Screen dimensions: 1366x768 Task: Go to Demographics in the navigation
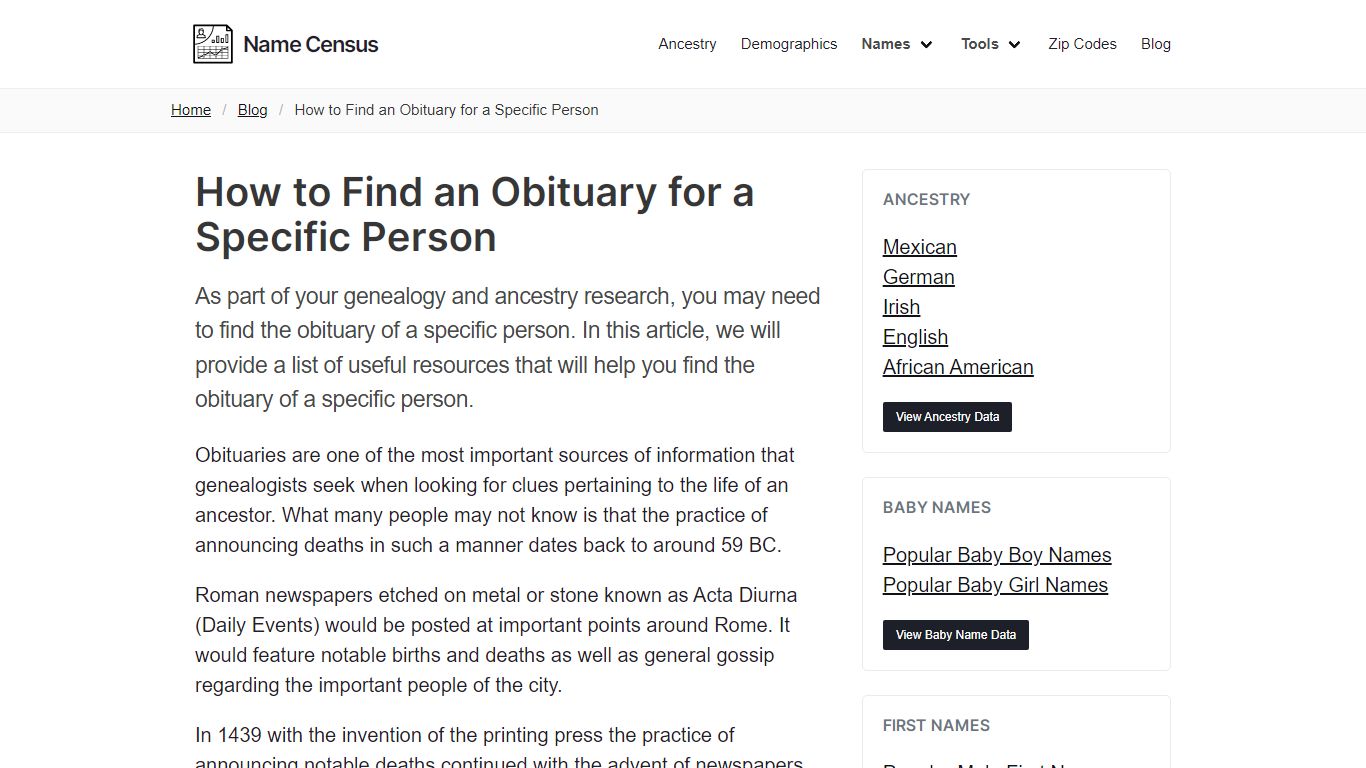[789, 44]
